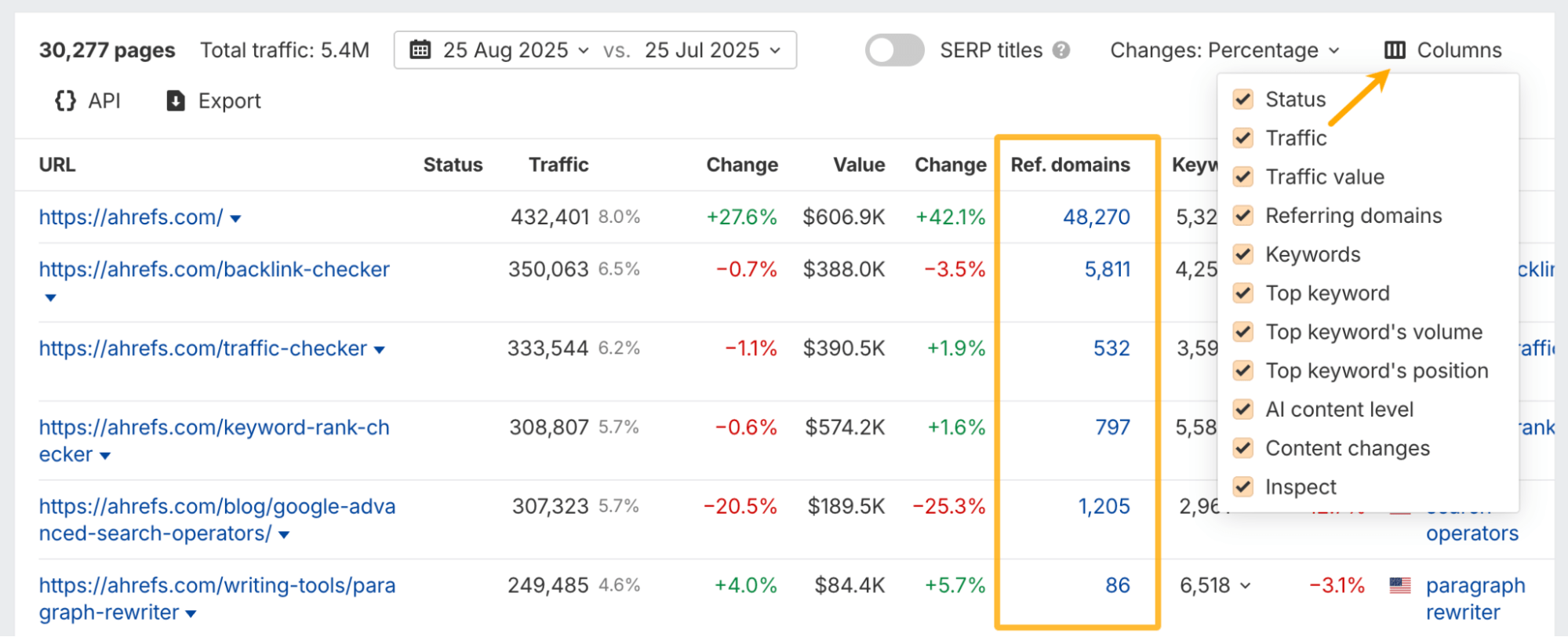Open dropdown caret beside ahrefs.com/ homepage URL
This screenshot has width=1568, height=637.
(235, 219)
